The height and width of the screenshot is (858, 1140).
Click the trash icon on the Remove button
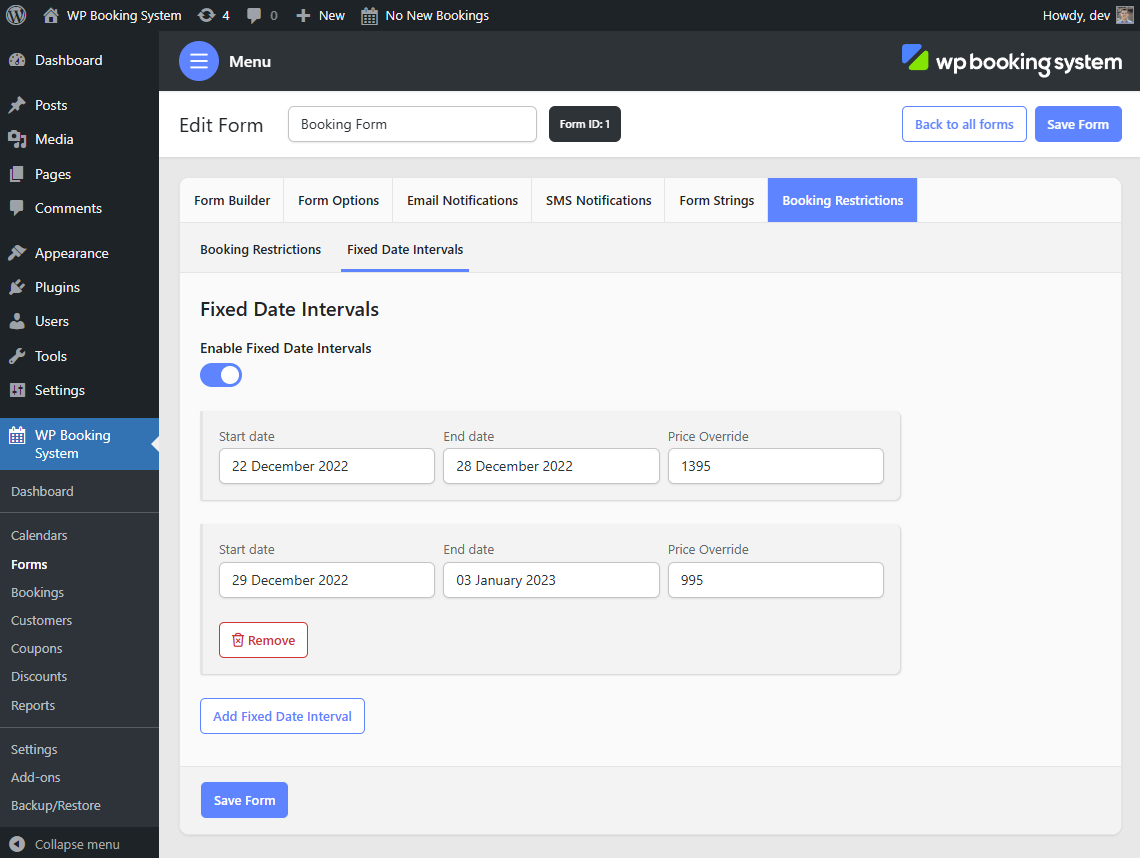pyautogui.click(x=238, y=640)
